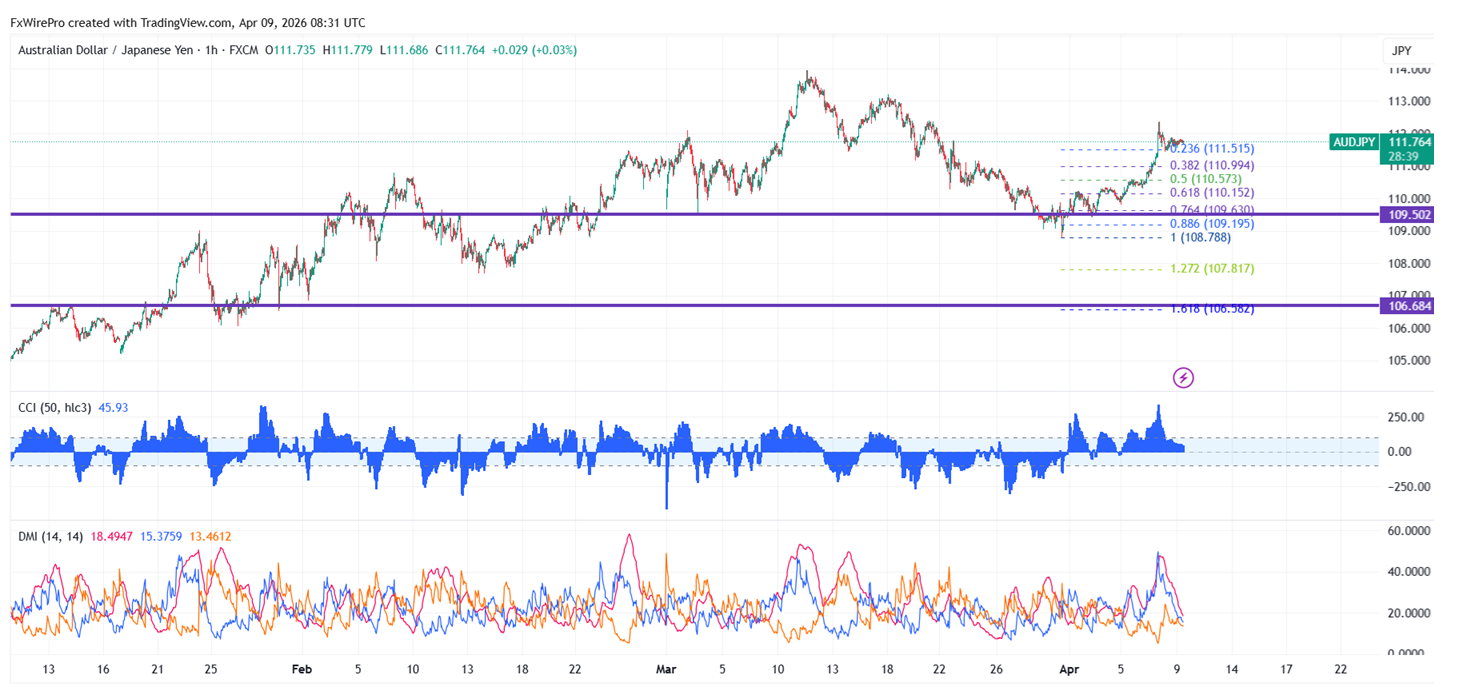Click the open value O111.735

[291, 50]
